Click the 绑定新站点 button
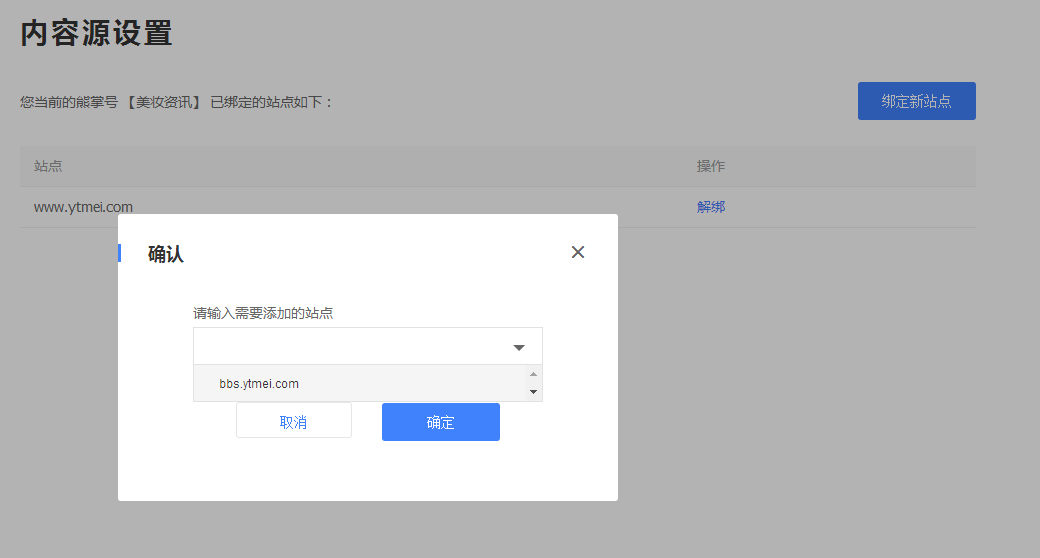The width and height of the screenshot is (1040, 558). click(x=916, y=101)
